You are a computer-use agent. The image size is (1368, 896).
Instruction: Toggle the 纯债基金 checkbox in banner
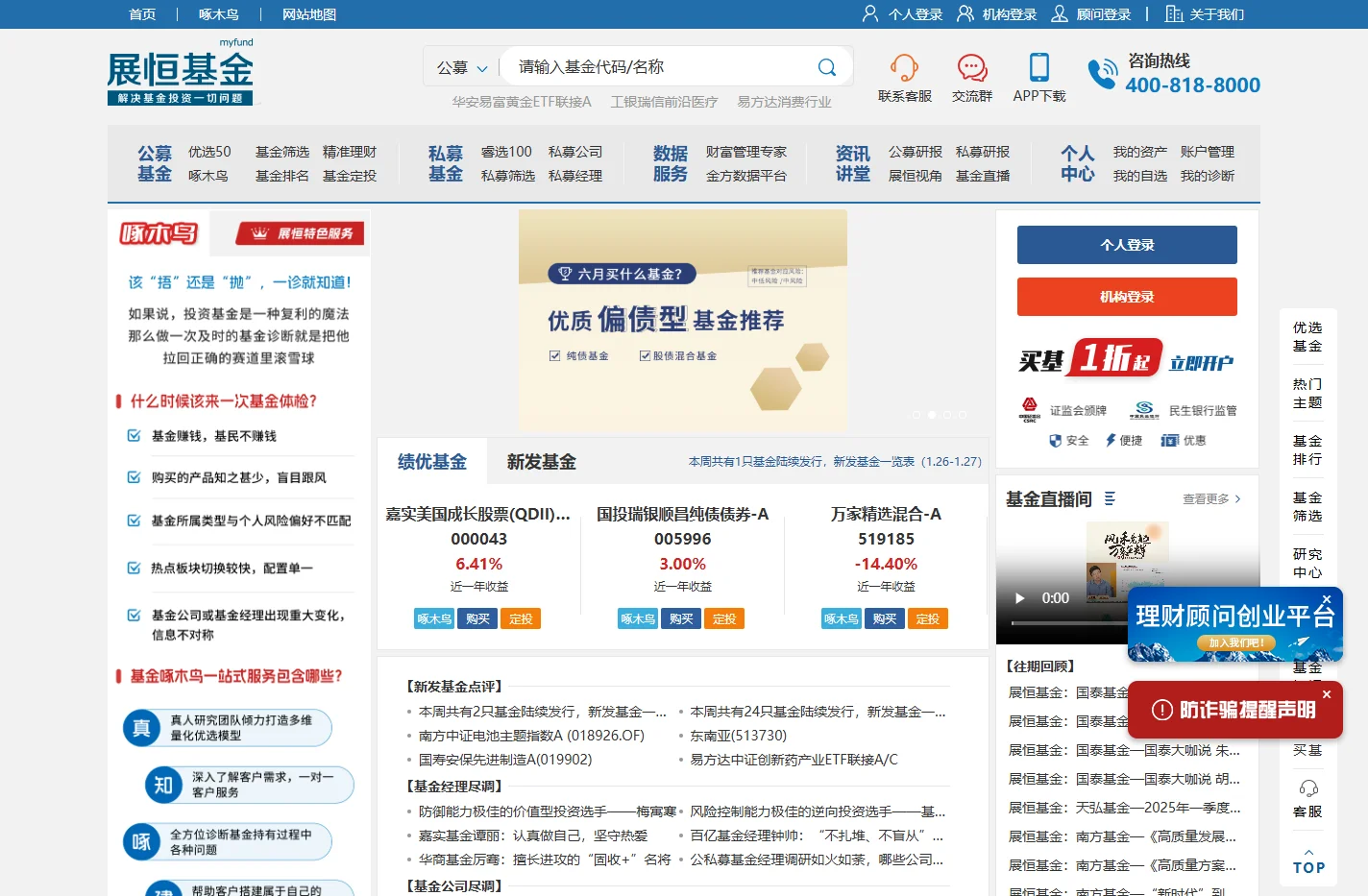[x=554, y=355]
